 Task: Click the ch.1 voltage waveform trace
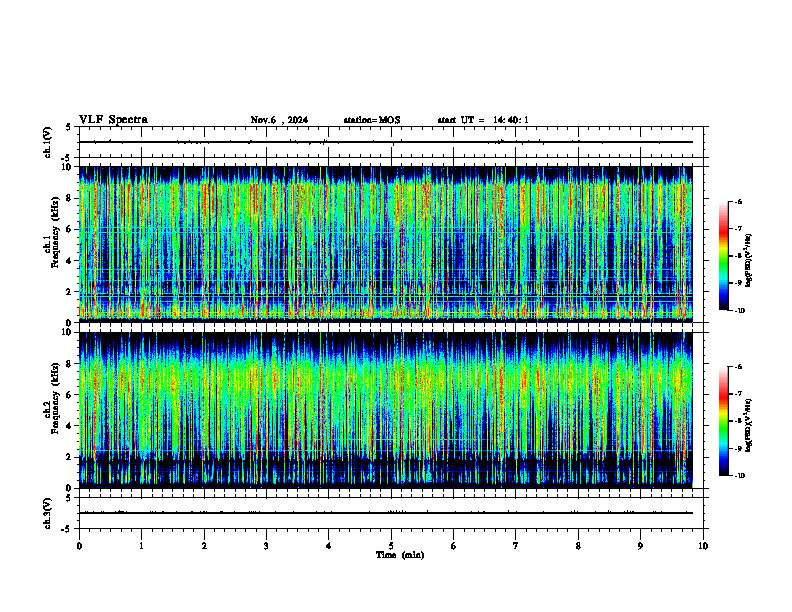pos(386,142)
